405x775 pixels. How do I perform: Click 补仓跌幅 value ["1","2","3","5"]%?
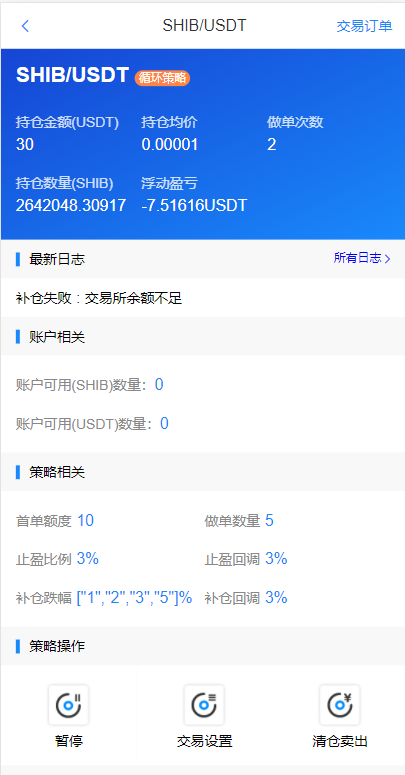[x=134, y=598]
